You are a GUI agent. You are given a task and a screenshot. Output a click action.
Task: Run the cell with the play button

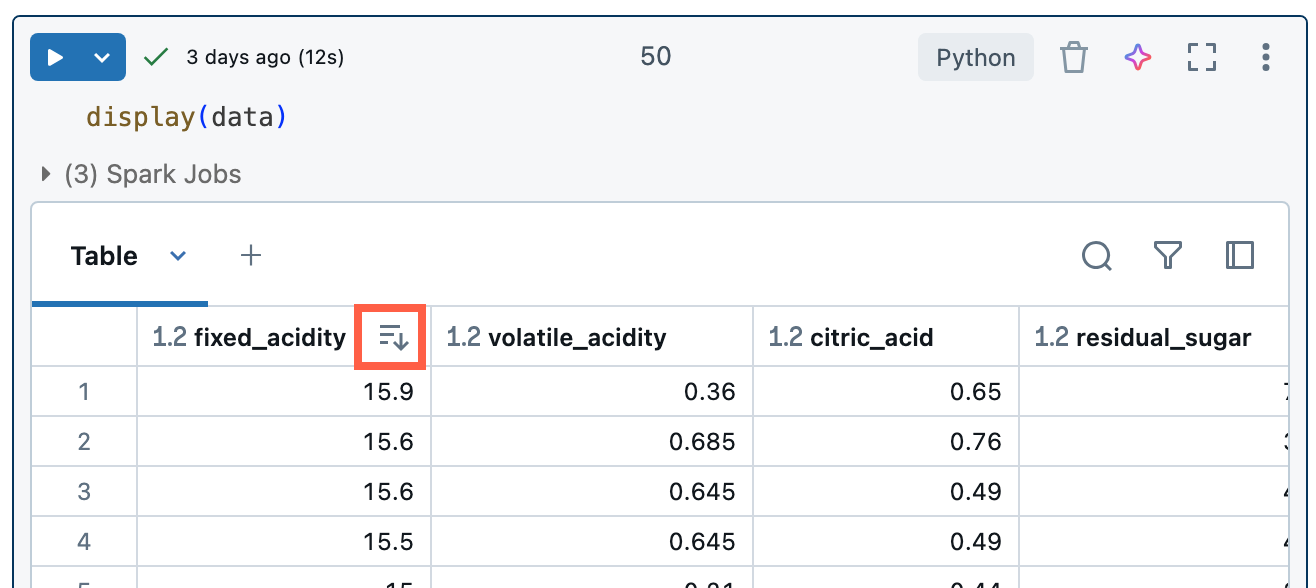(x=56, y=57)
